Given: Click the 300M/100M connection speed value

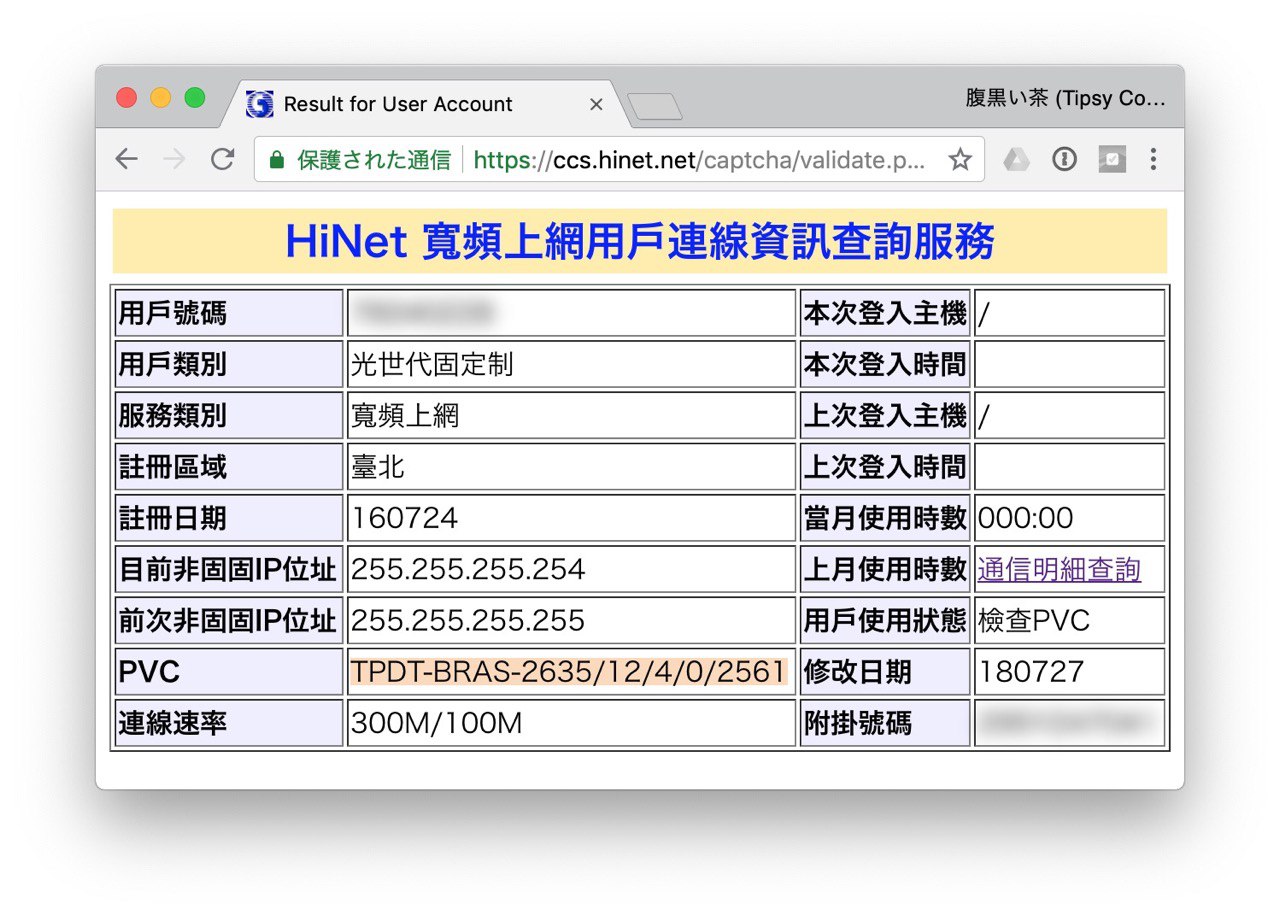Looking at the screenshot, I should [436, 723].
